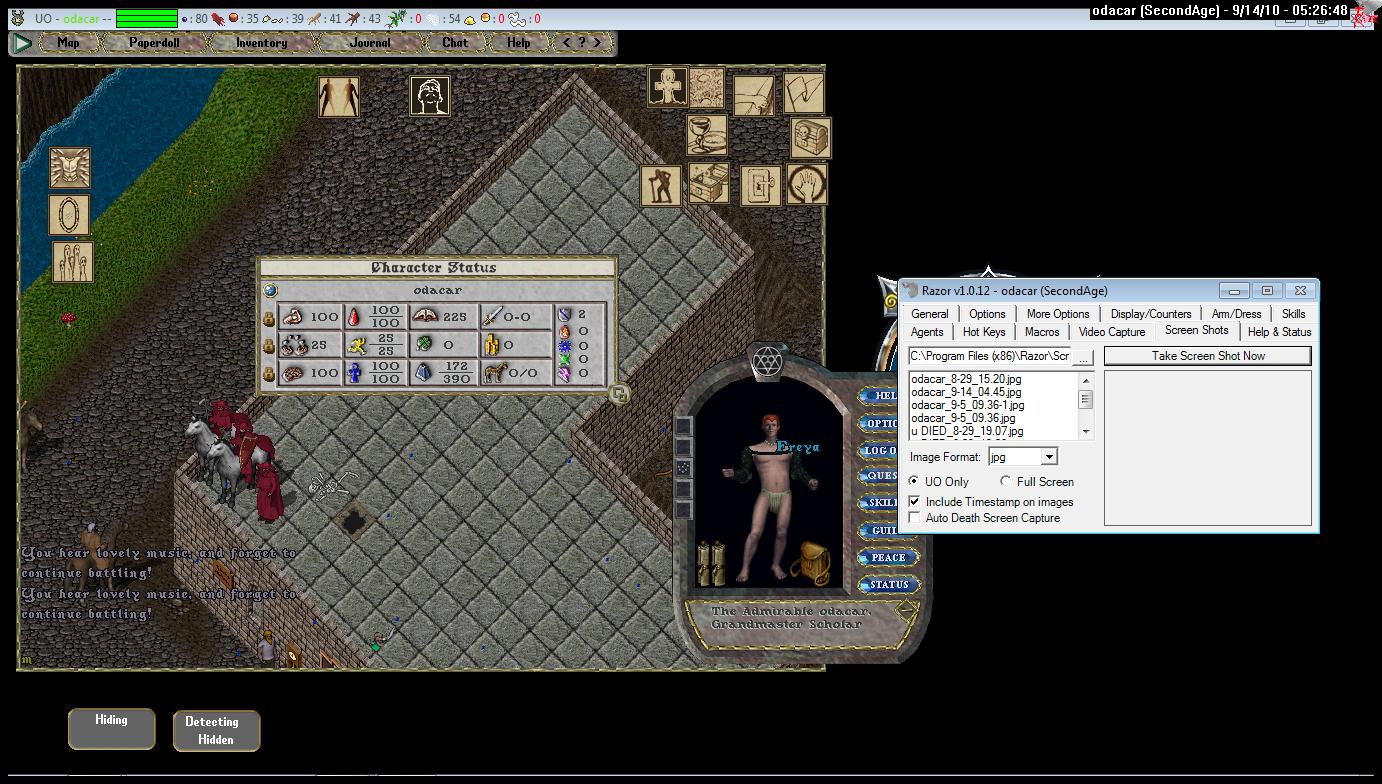Switch to the Hot Keys tab
Image resolution: width=1382 pixels, height=784 pixels.
point(984,332)
